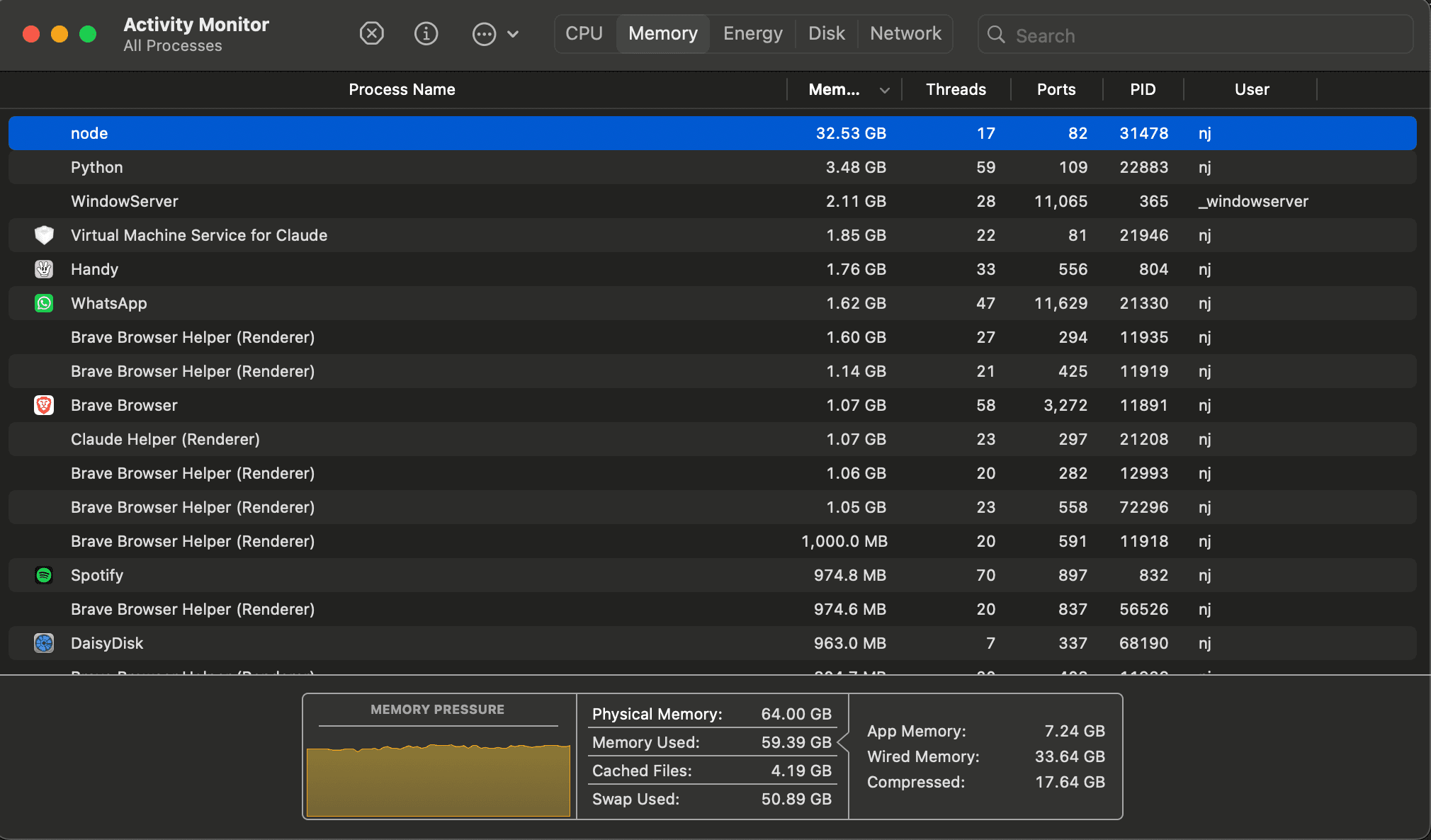The image size is (1431, 840).
Task: Click the Stop process (X) toolbar icon
Action: 371,33
